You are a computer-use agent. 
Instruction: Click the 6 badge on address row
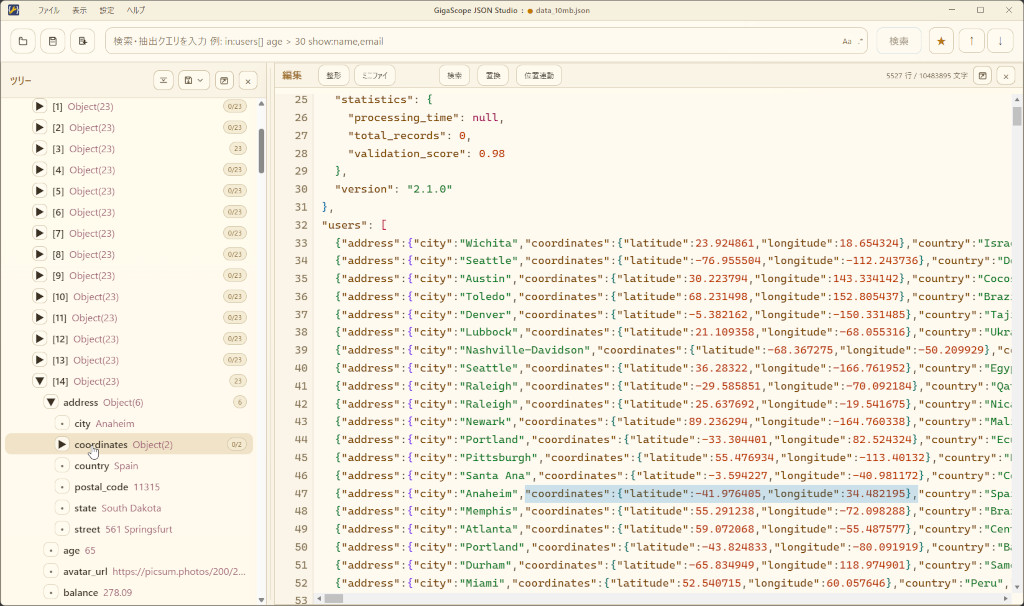[240, 402]
